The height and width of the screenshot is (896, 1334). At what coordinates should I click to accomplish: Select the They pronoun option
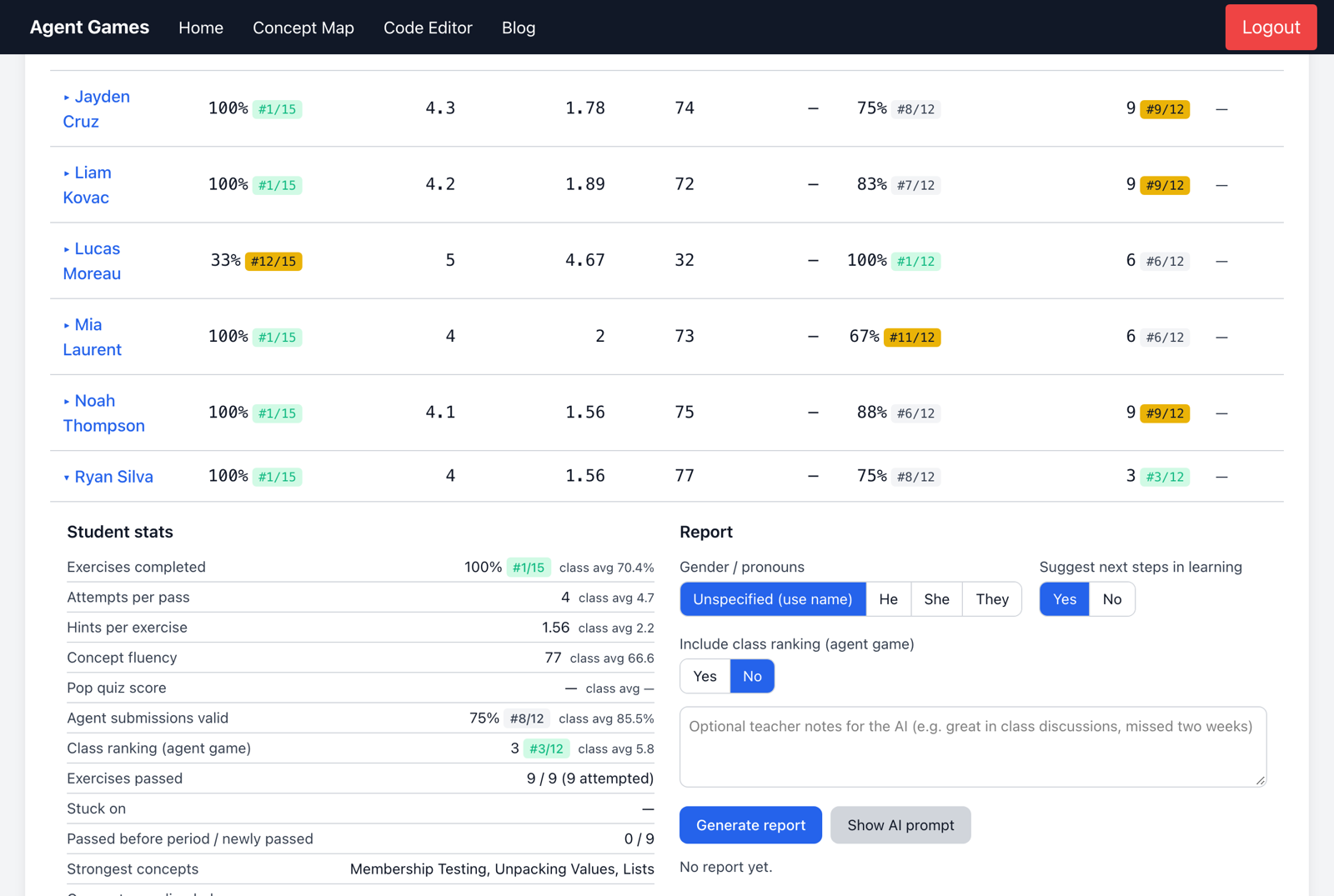tap(992, 599)
